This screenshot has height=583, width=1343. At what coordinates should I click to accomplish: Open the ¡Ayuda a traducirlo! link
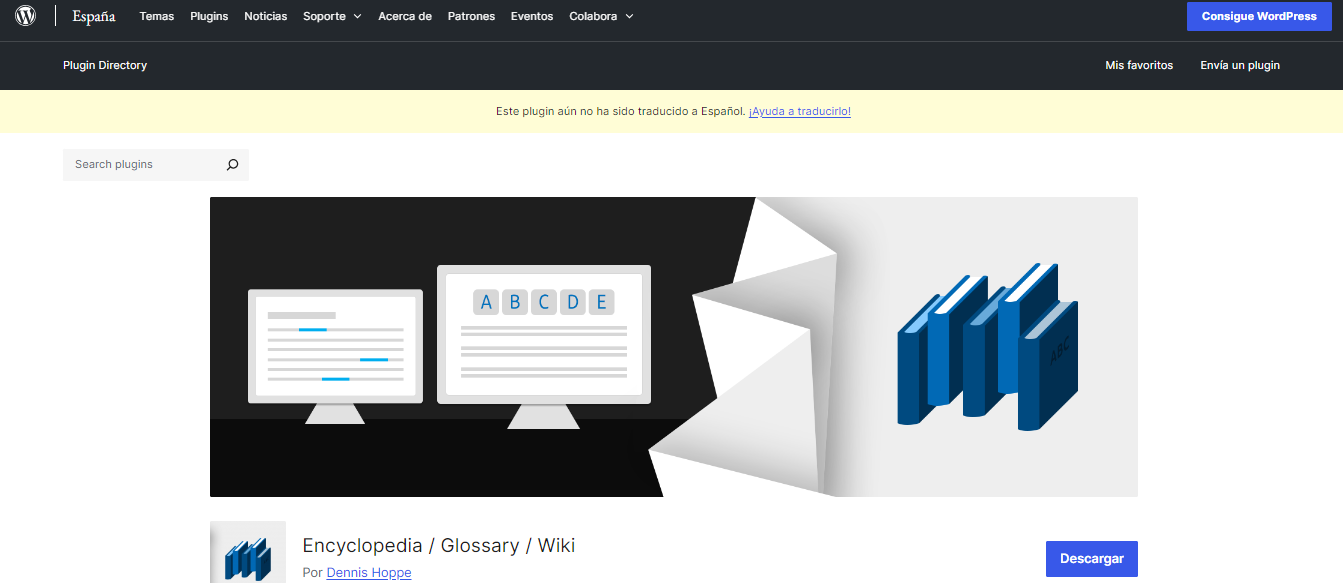(x=799, y=111)
